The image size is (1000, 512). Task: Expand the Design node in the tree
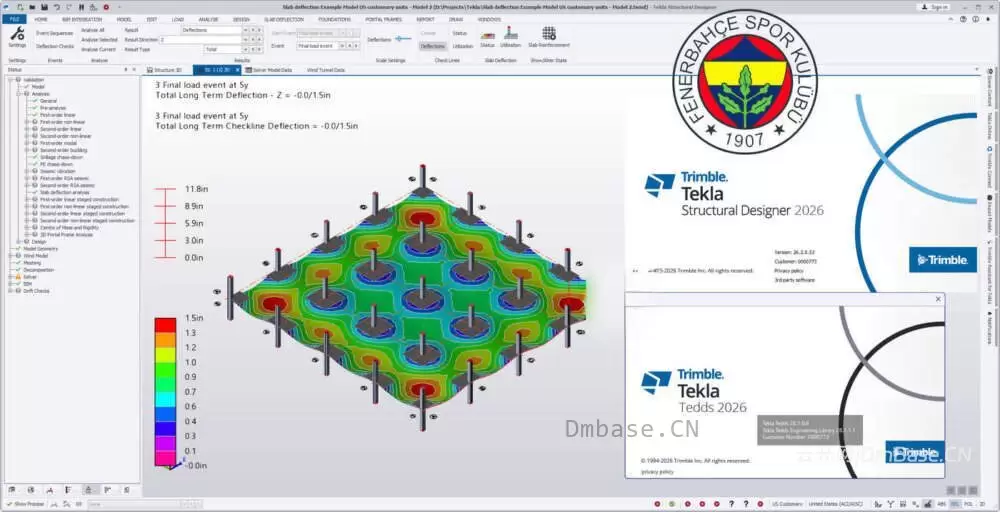19,242
